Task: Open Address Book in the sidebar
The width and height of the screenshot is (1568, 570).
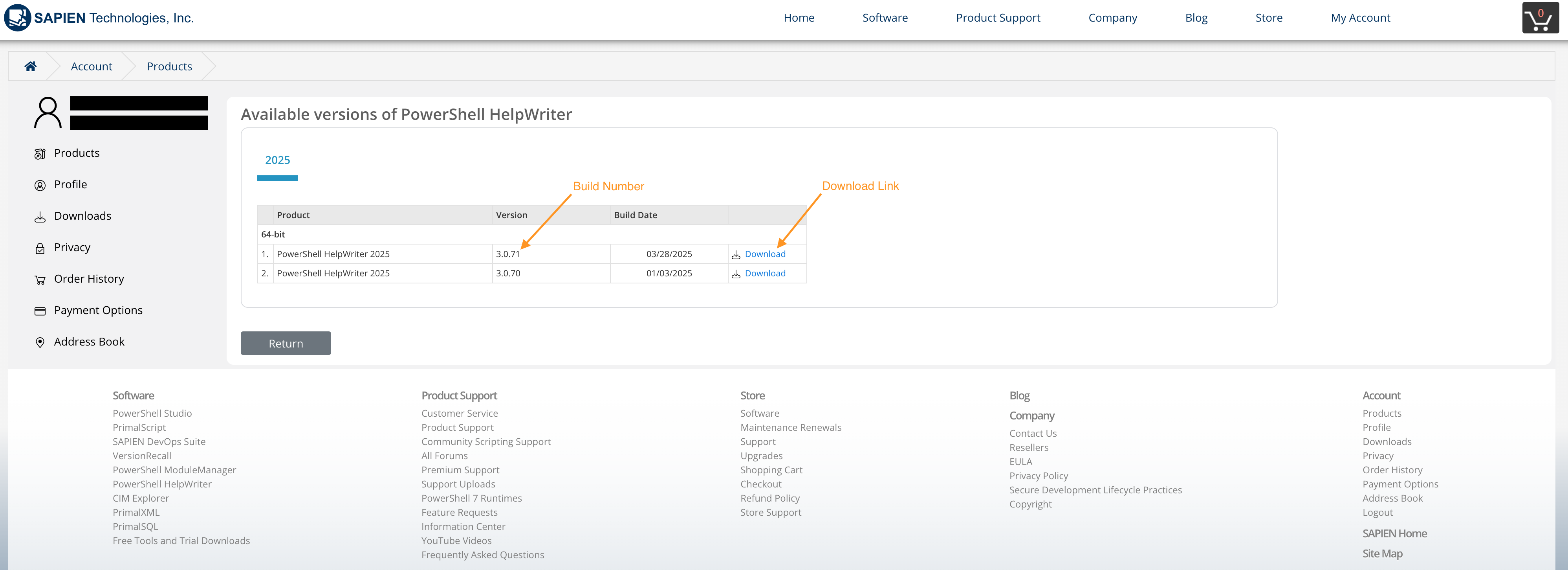Action: tap(89, 342)
